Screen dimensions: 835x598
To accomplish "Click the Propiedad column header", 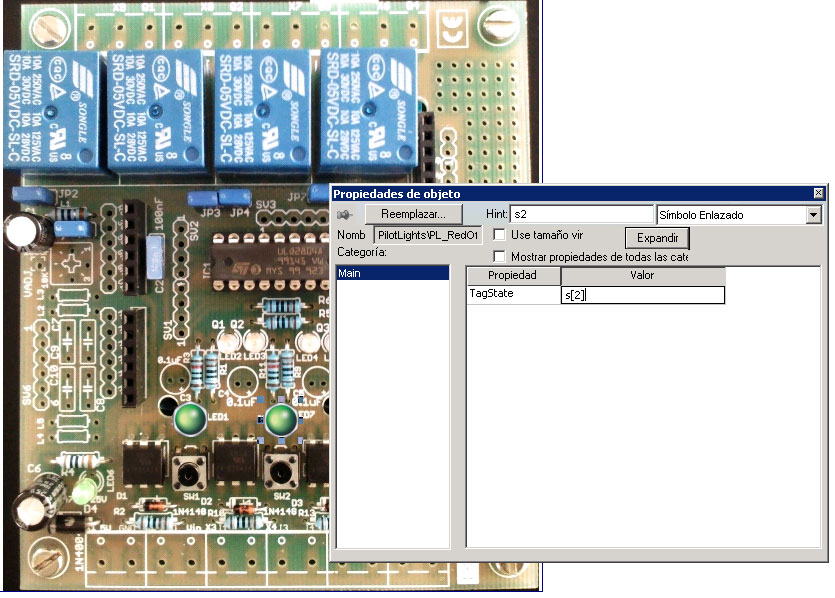I will click(x=513, y=275).
